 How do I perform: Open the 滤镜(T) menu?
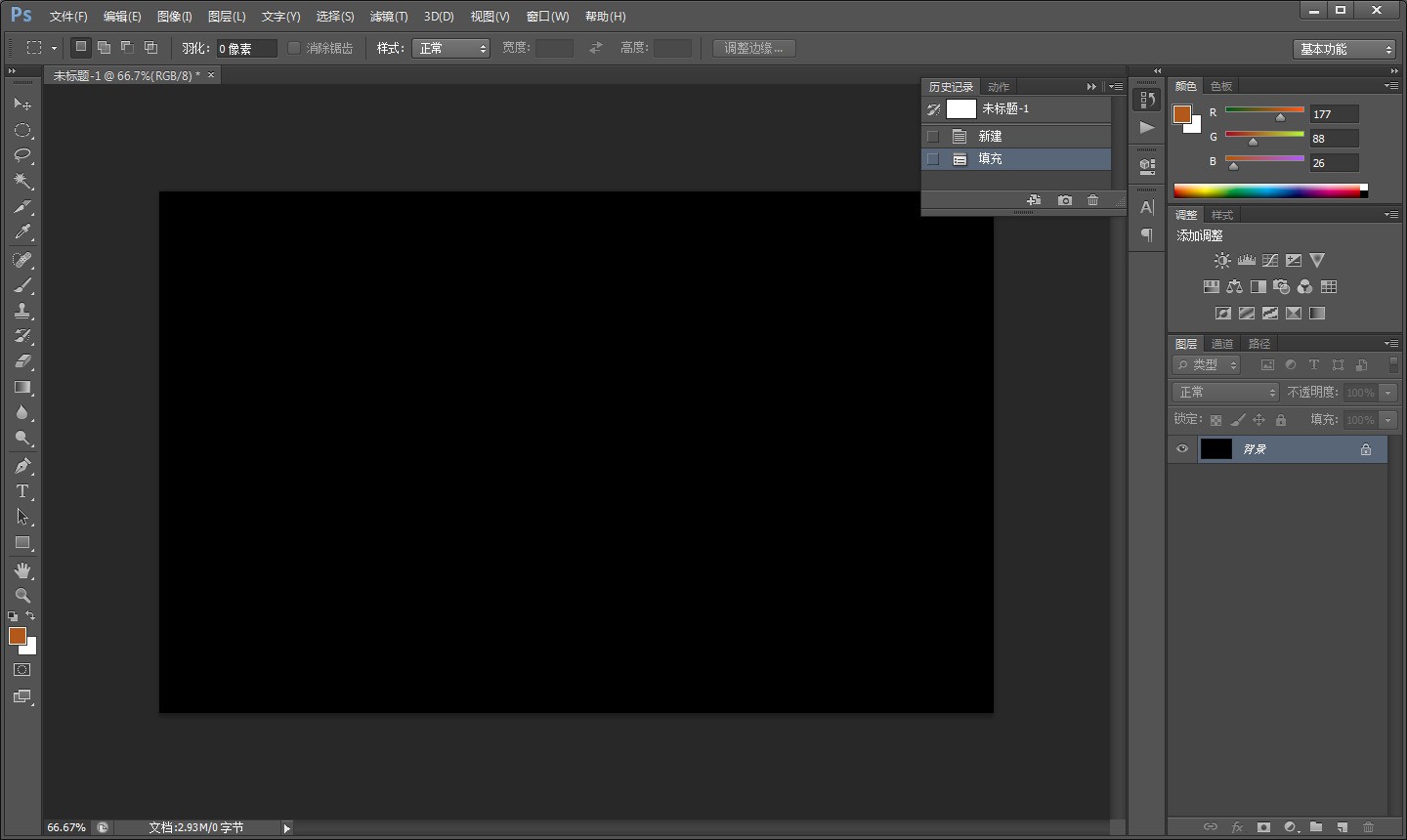point(389,17)
